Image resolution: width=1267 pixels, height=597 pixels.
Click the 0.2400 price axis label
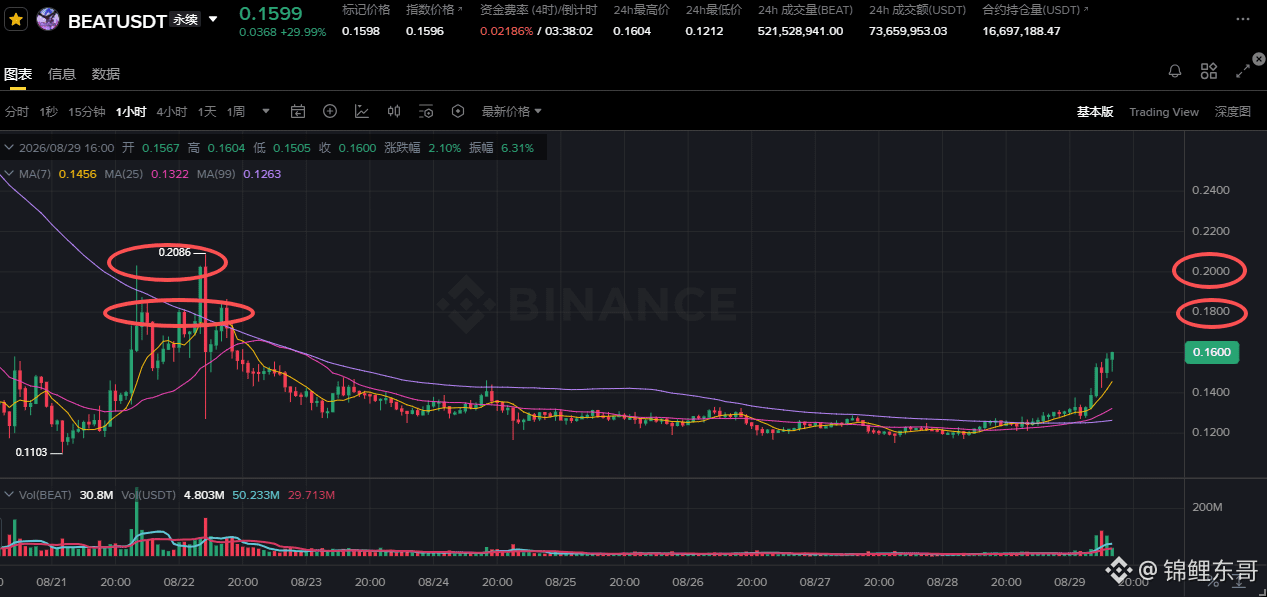tap(1211, 190)
